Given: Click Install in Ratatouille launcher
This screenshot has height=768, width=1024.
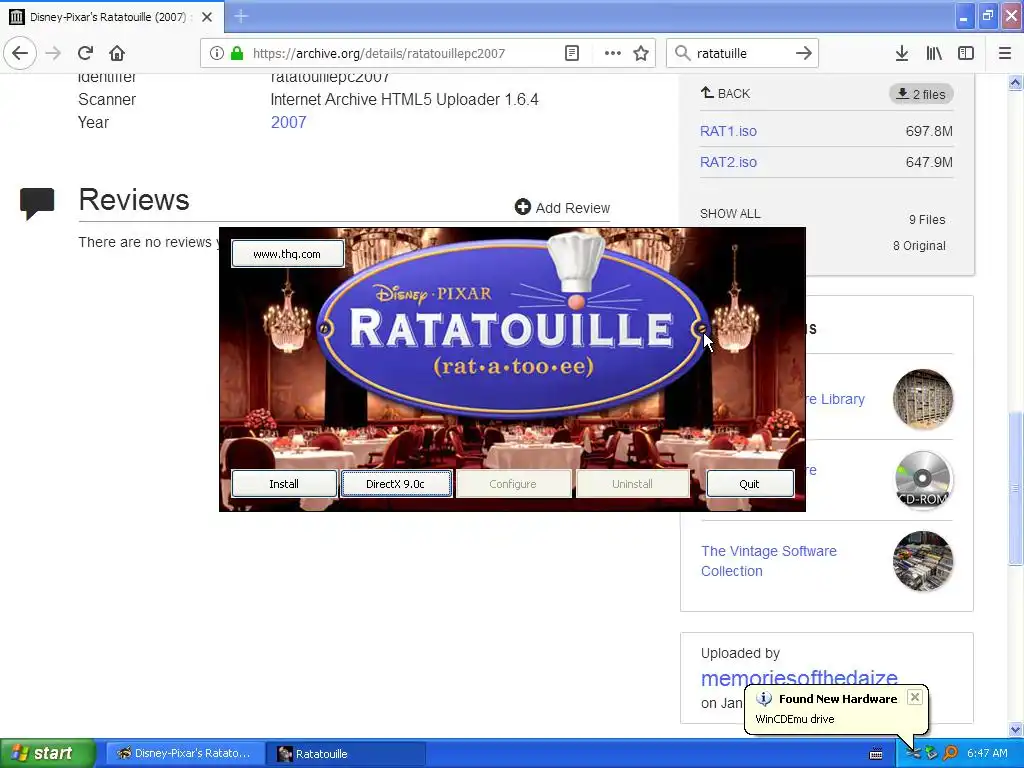Looking at the screenshot, I should click(x=284, y=484).
